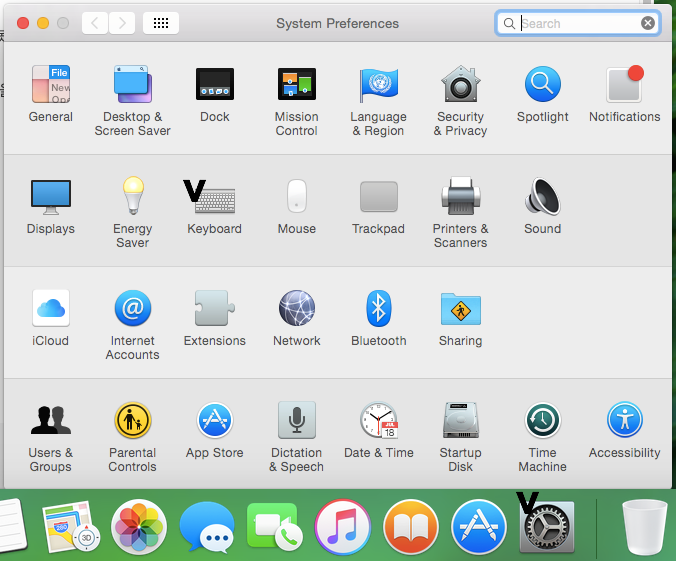Launch iTunes from the Dock
The width and height of the screenshot is (676, 561).
(x=343, y=527)
